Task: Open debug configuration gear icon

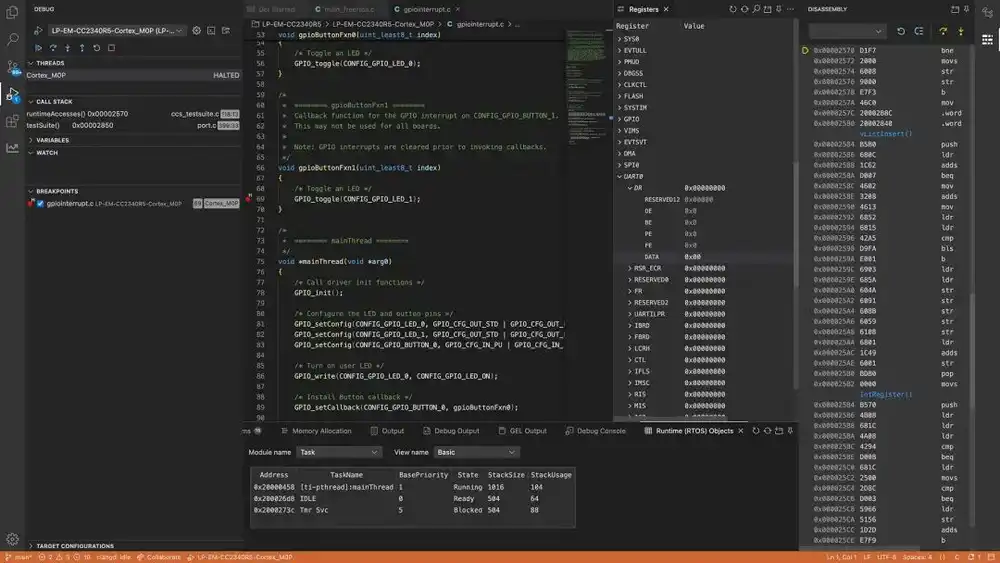Action: click(196, 31)
